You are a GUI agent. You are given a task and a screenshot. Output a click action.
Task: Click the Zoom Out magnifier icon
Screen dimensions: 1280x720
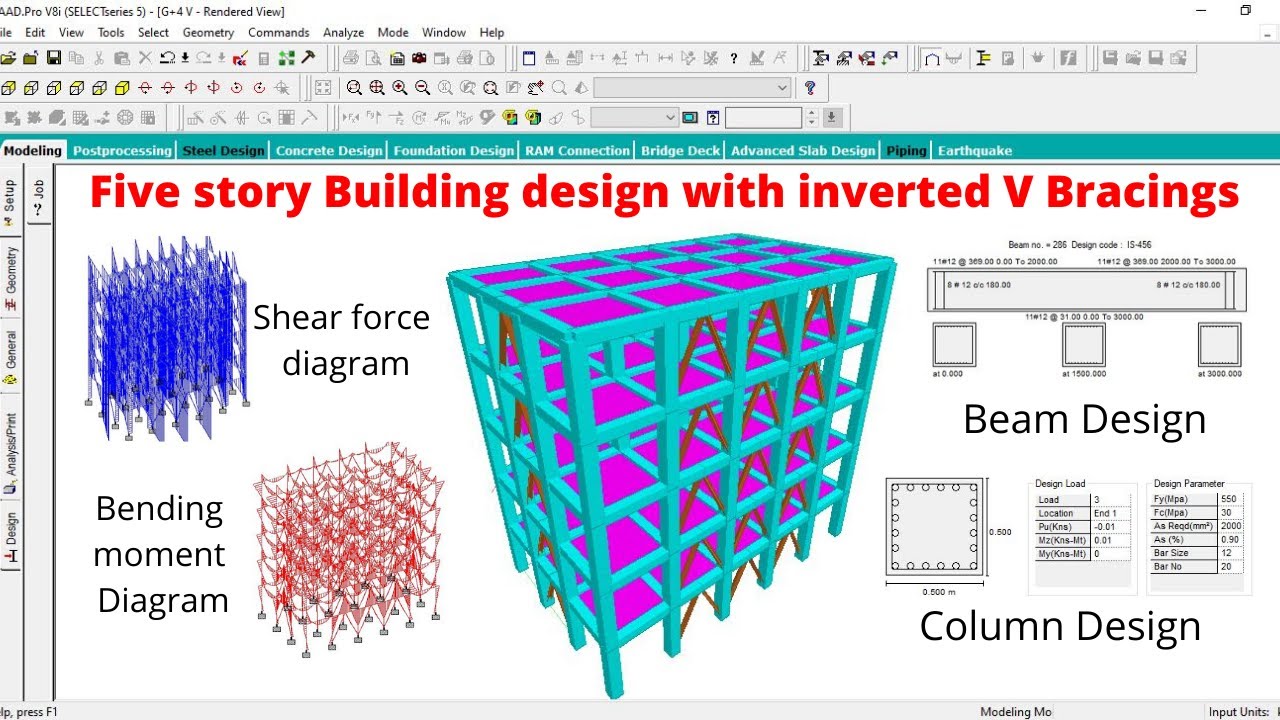[x=422, y=88]
